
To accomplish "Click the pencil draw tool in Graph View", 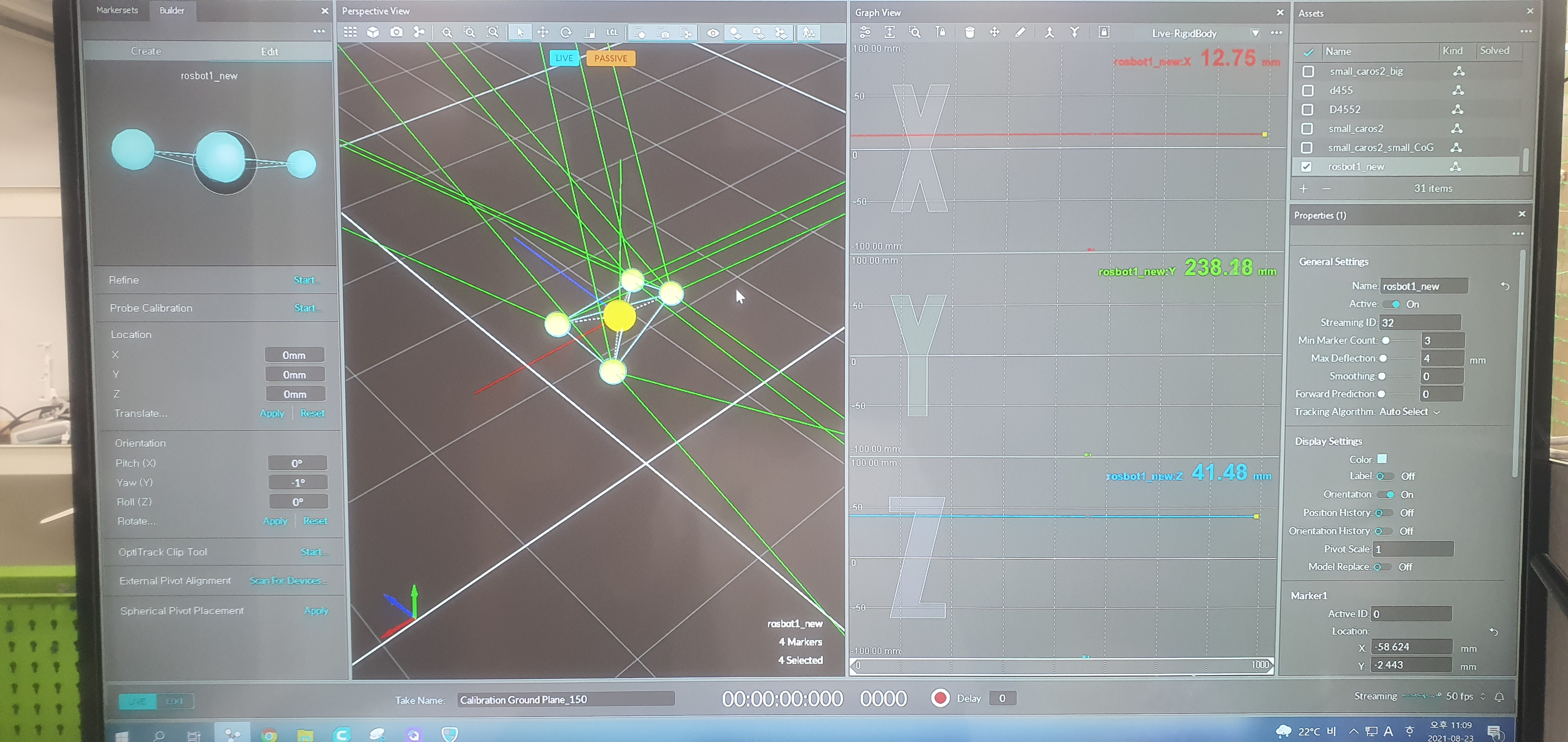I will (x=1020, y=33).
